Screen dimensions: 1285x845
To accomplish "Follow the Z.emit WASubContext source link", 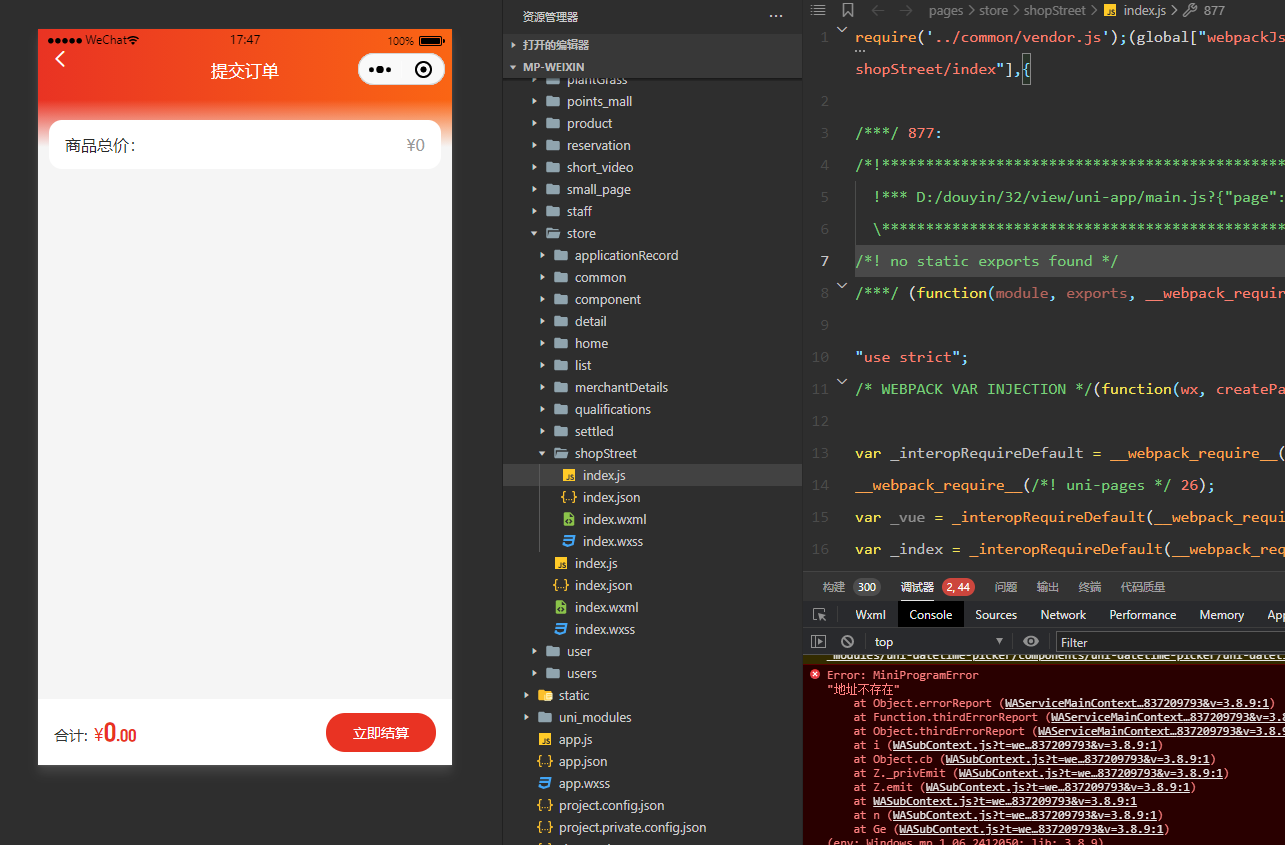I will pos(1058,787).
